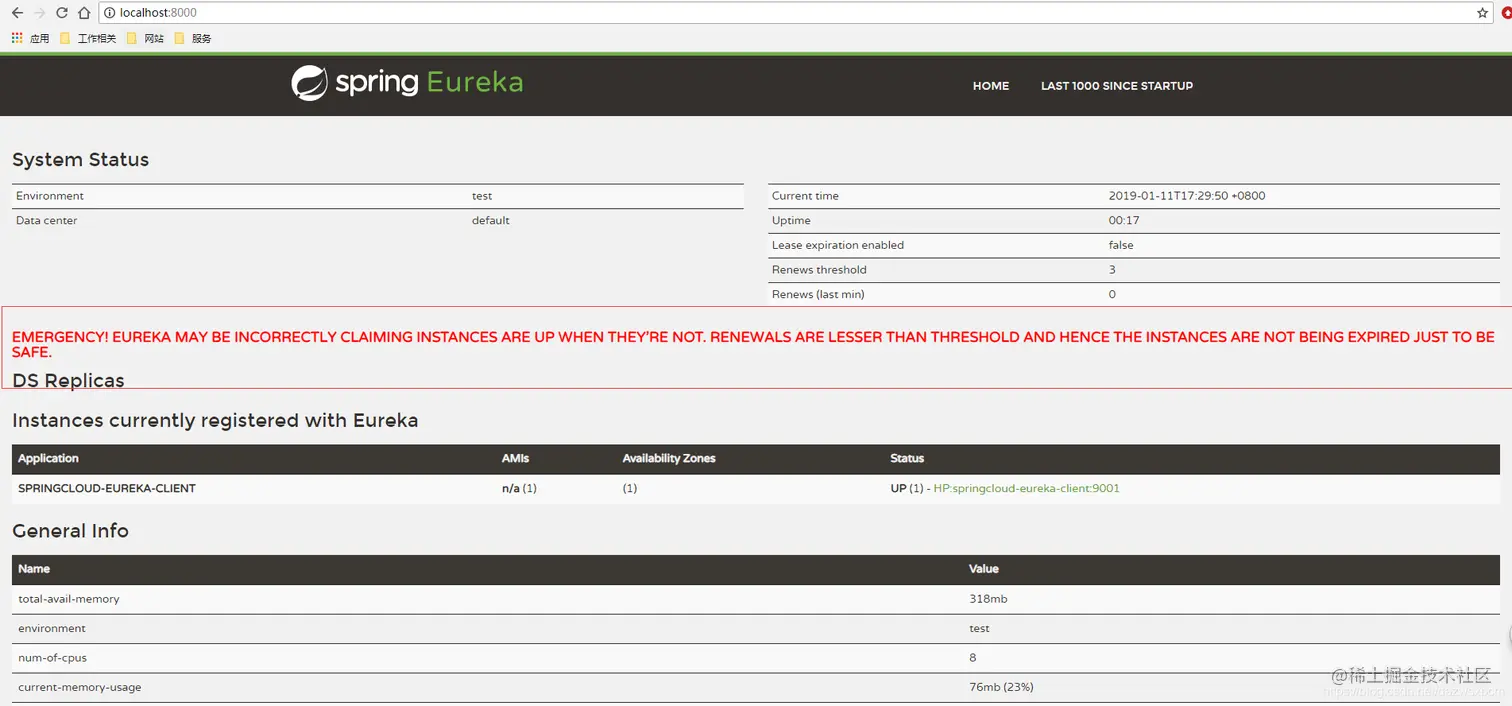This screenshot has height=706, width=1512.
Task: Select SPRINGCLOUD-EUREKA-CLIENT application name
Action: 107,488
